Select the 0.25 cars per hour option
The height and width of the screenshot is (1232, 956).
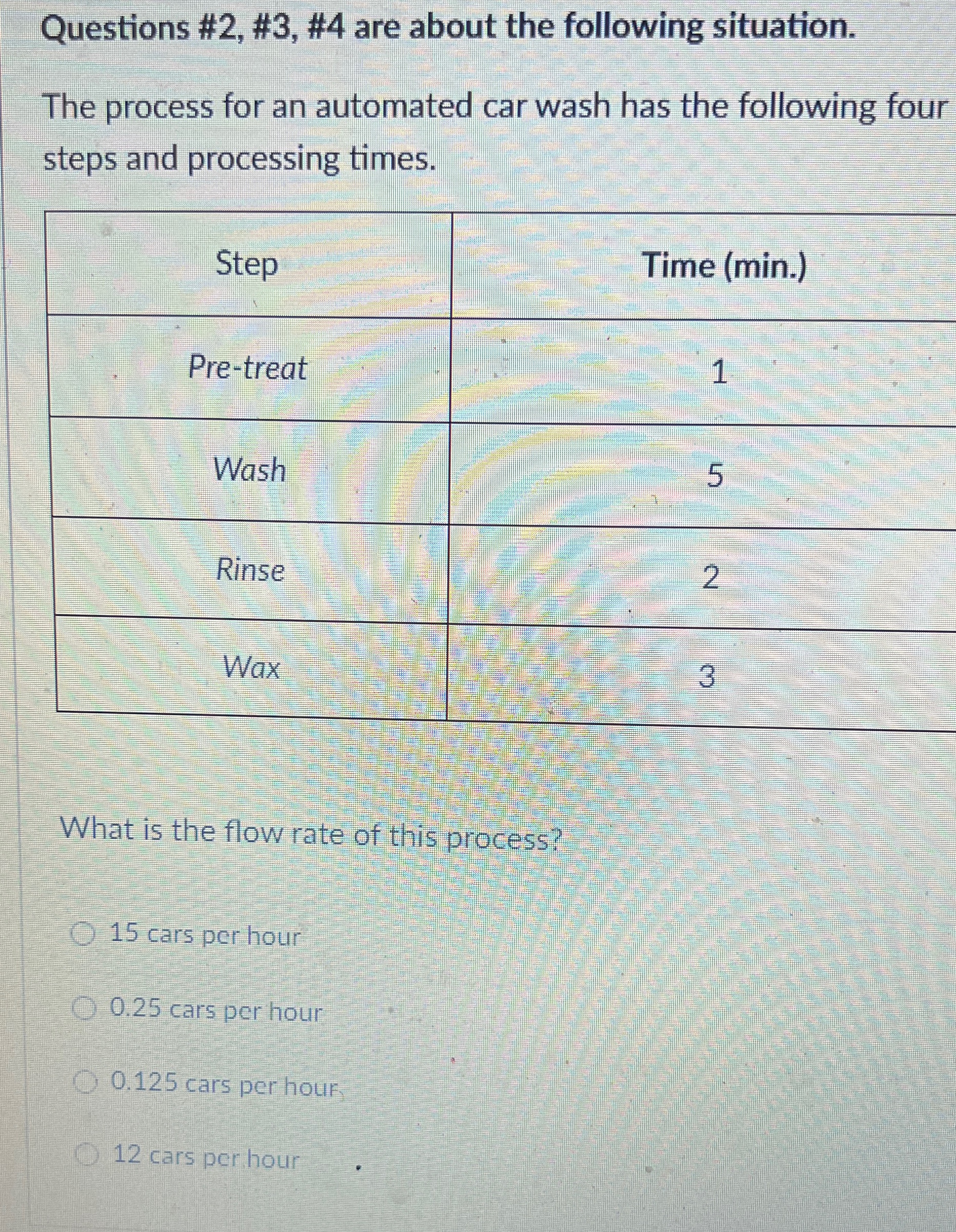click(x=84, y=1007)
